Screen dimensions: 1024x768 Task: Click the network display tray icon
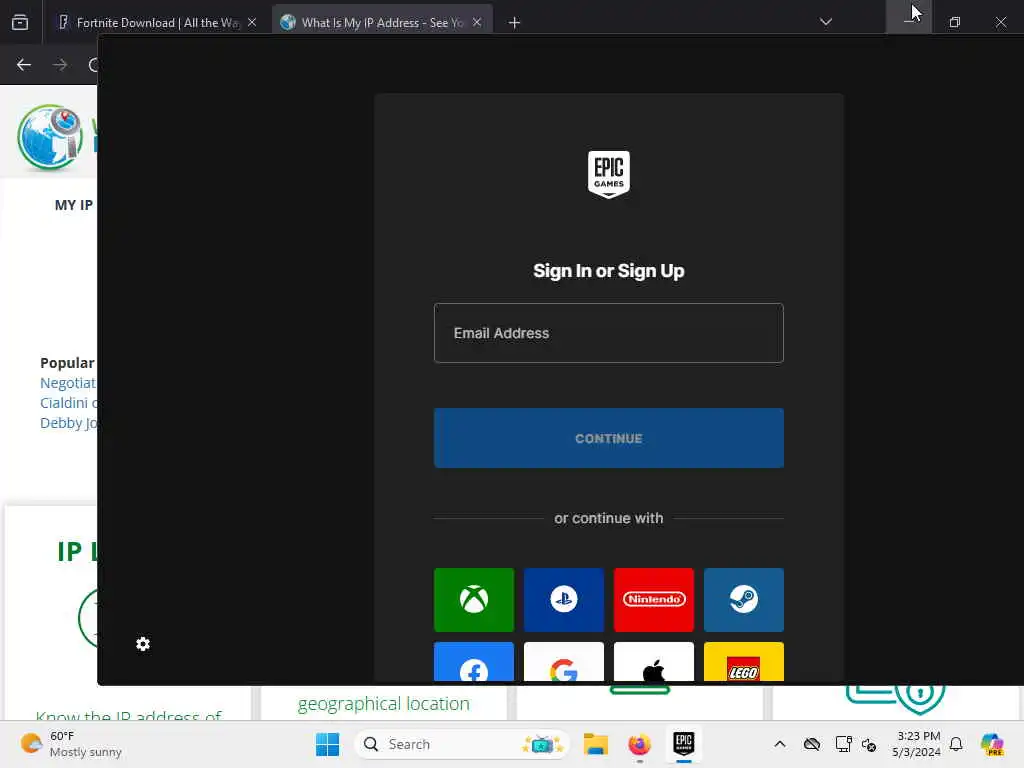tap(843, 744)
